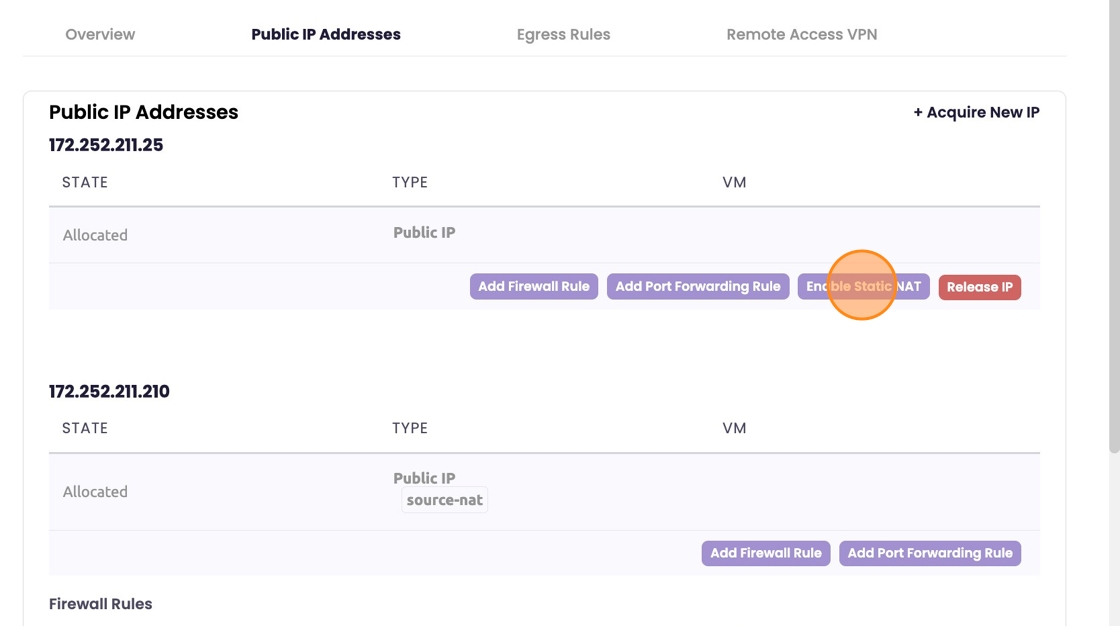1120x626 pixels.
Task: Click Allocated state of 172.252.211.210
Action: pos(95,492)
